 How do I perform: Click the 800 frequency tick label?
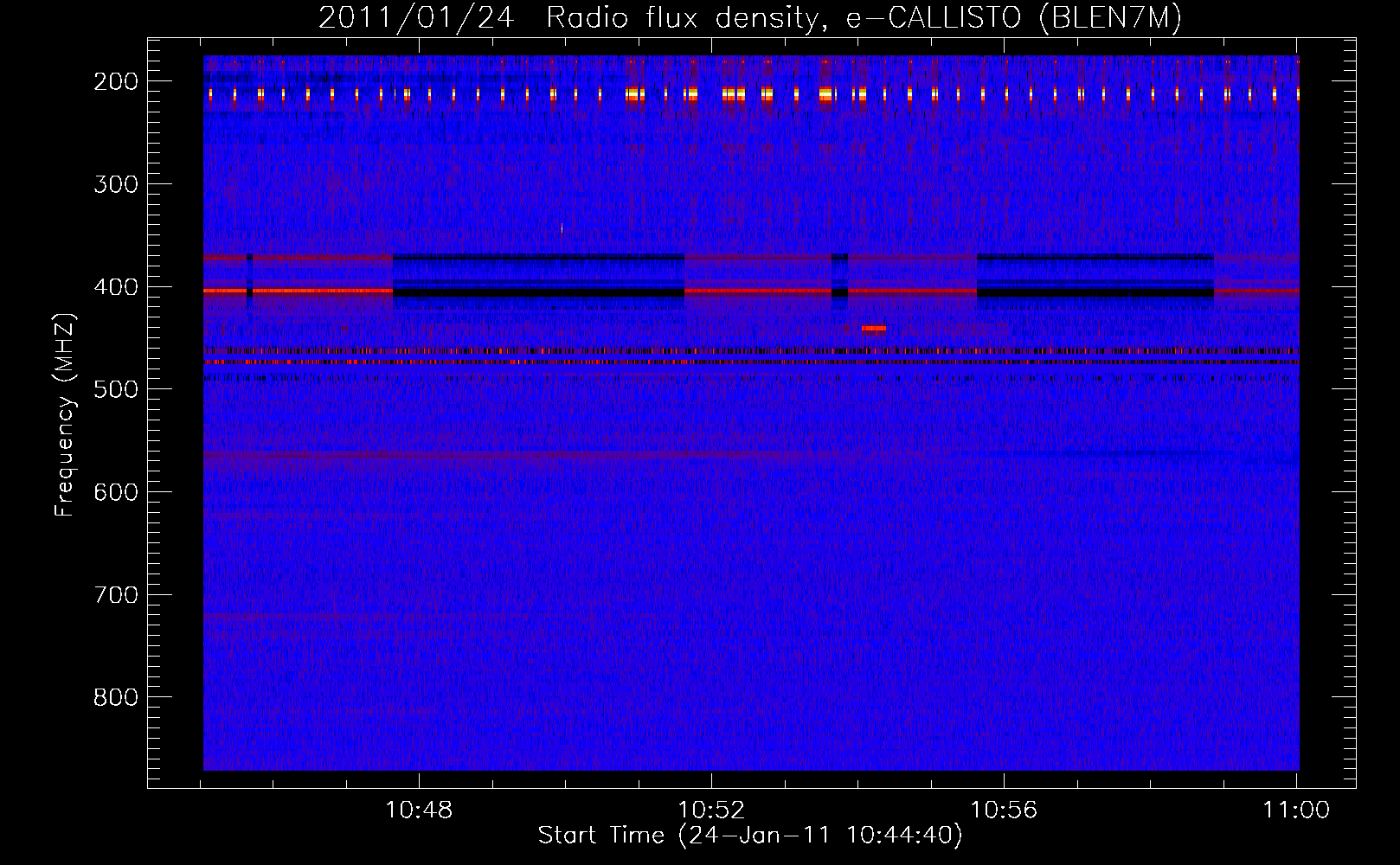pos(116,697)
